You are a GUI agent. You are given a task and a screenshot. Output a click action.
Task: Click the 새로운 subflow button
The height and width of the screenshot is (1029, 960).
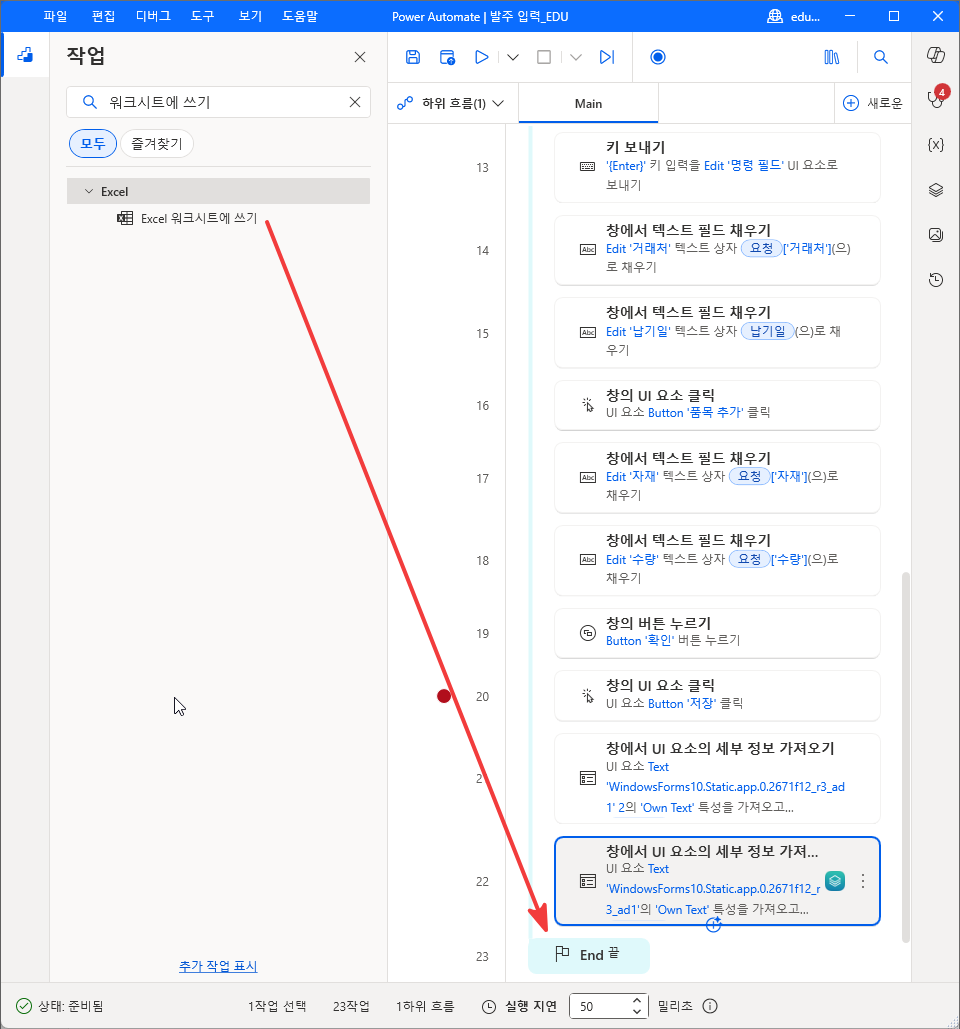click(872, 103)
